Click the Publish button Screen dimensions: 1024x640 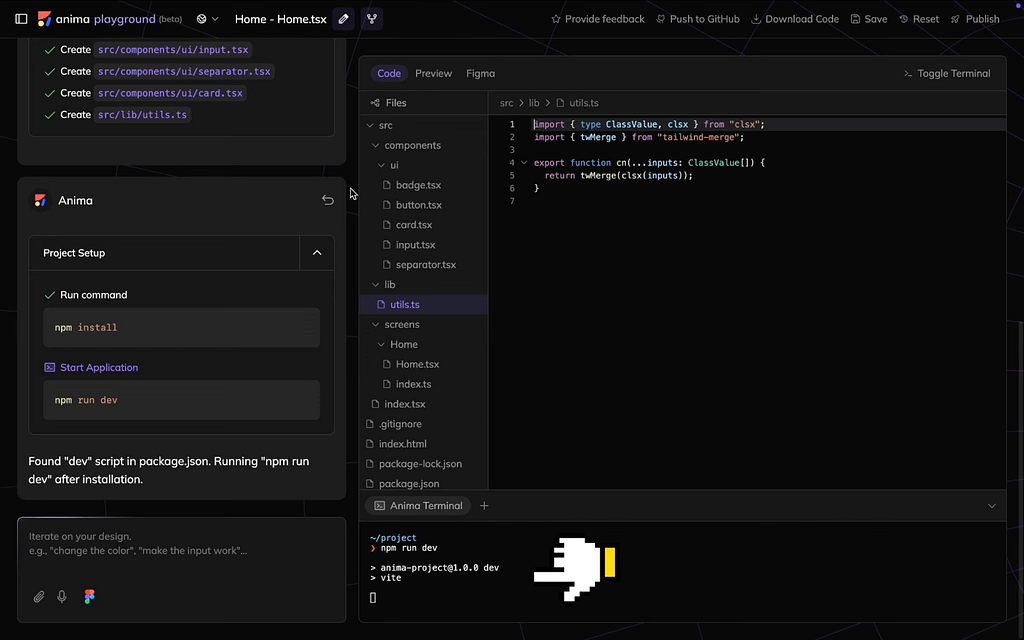coord(975,19)
